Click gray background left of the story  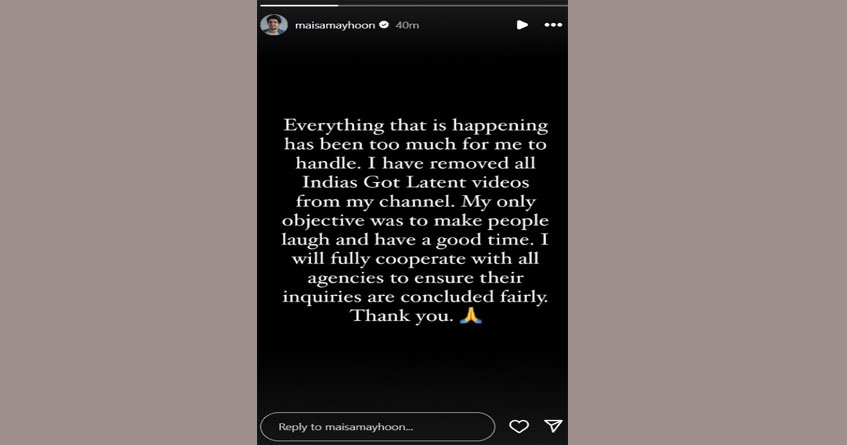(128, 222)
